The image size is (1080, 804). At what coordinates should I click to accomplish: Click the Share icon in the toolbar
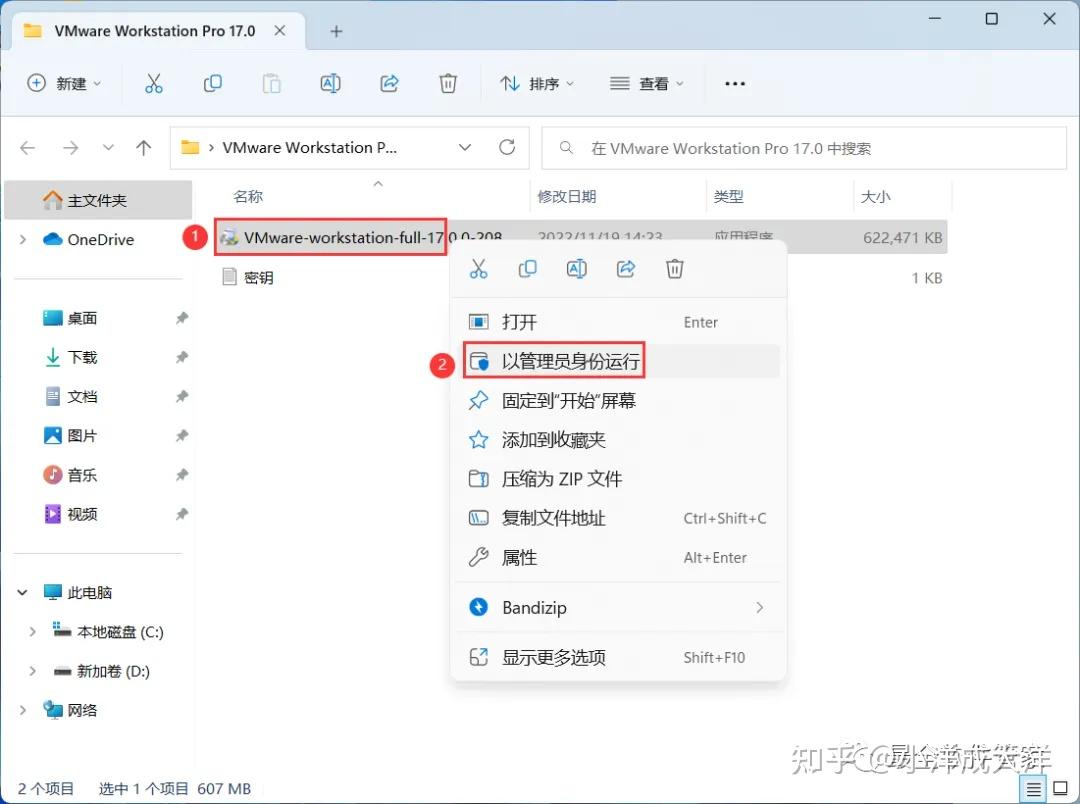coord(389,83)
